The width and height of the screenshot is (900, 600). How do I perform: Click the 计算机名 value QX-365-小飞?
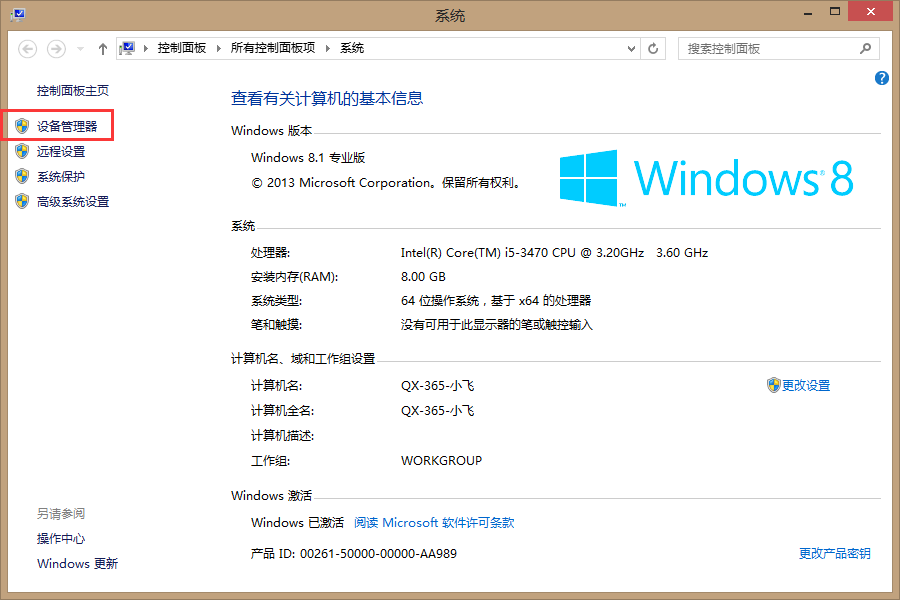pyautogui.click(x=437, y=386)
